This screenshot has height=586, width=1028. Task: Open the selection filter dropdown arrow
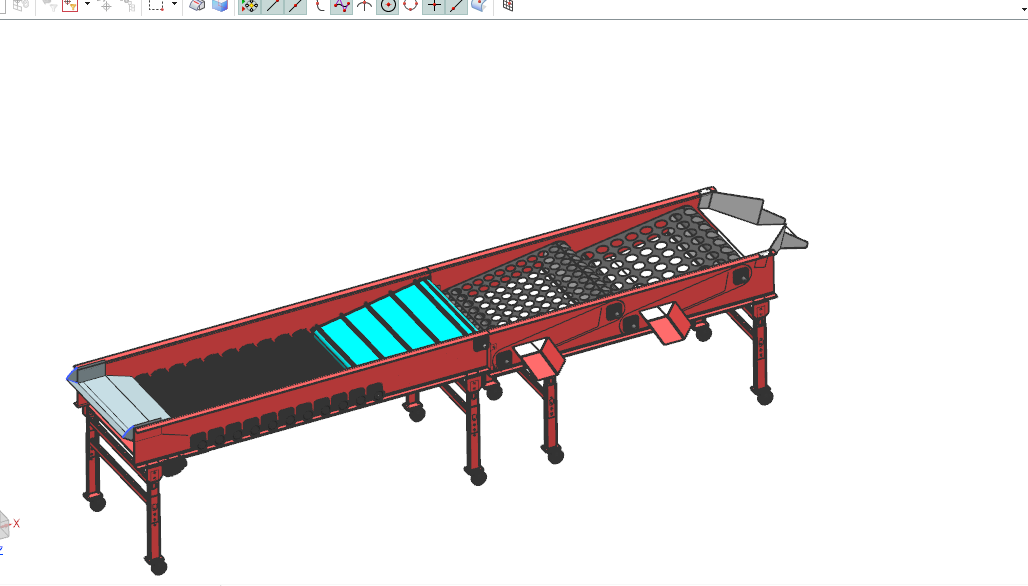click(87, 5)
